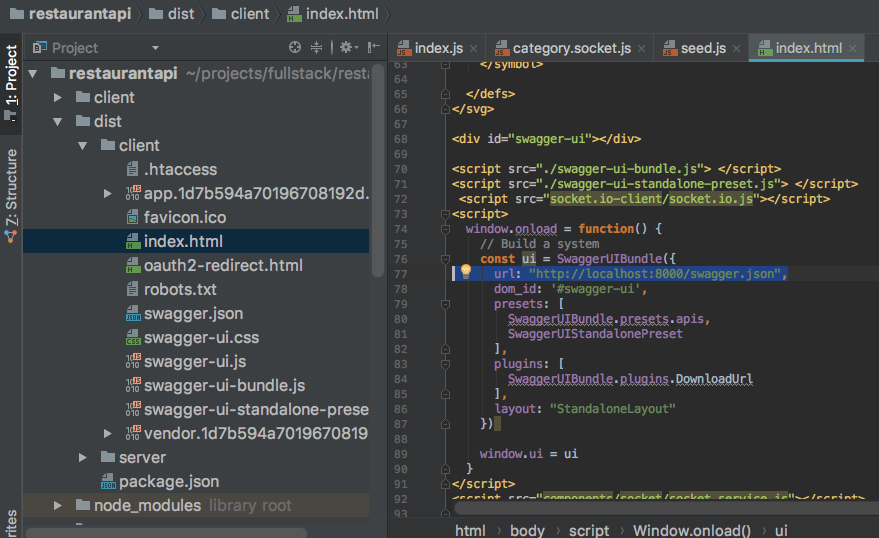Click the project tree vertical scrollbar

click(x=378, y=170)
